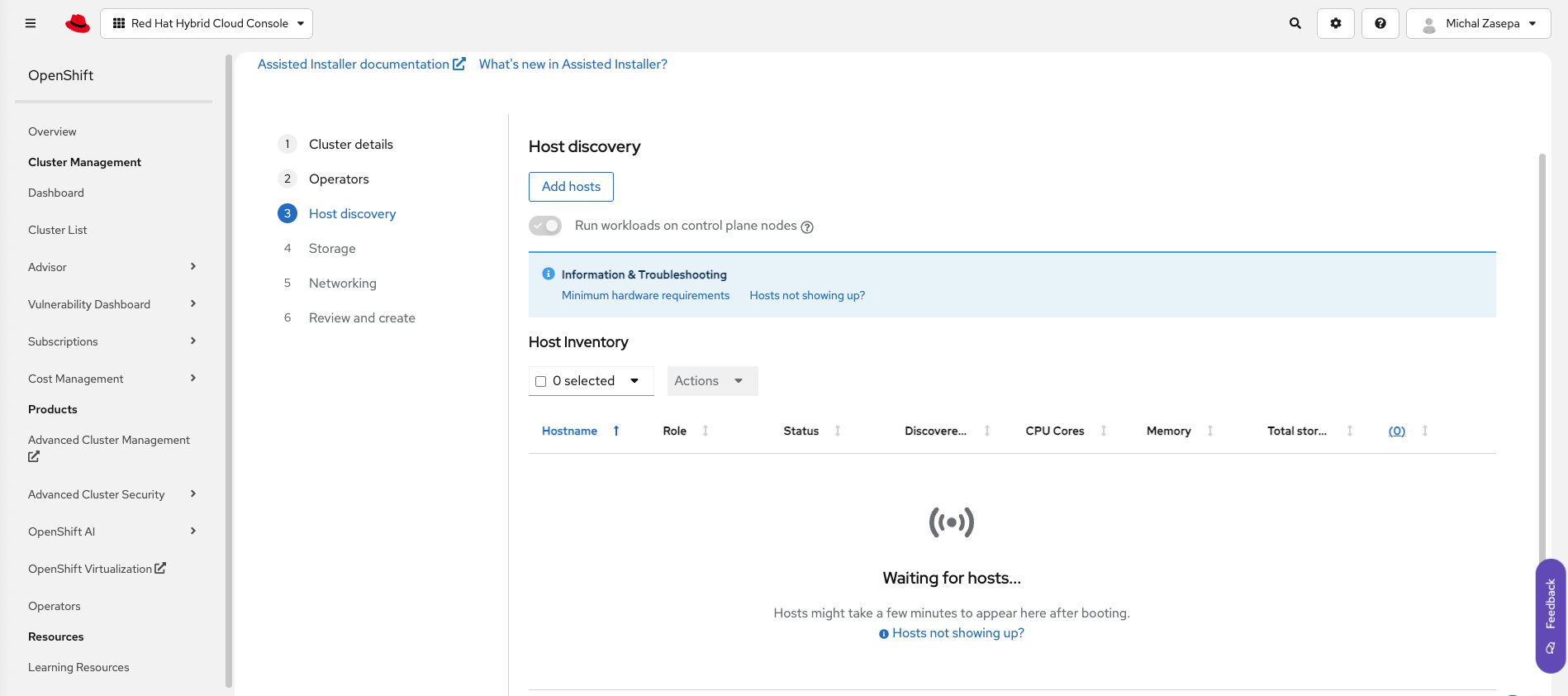The height and width of the screenshot is (696, 1568).
Task: Click external link icon under Advanced Cluster Management
Action: click(34, 456)
